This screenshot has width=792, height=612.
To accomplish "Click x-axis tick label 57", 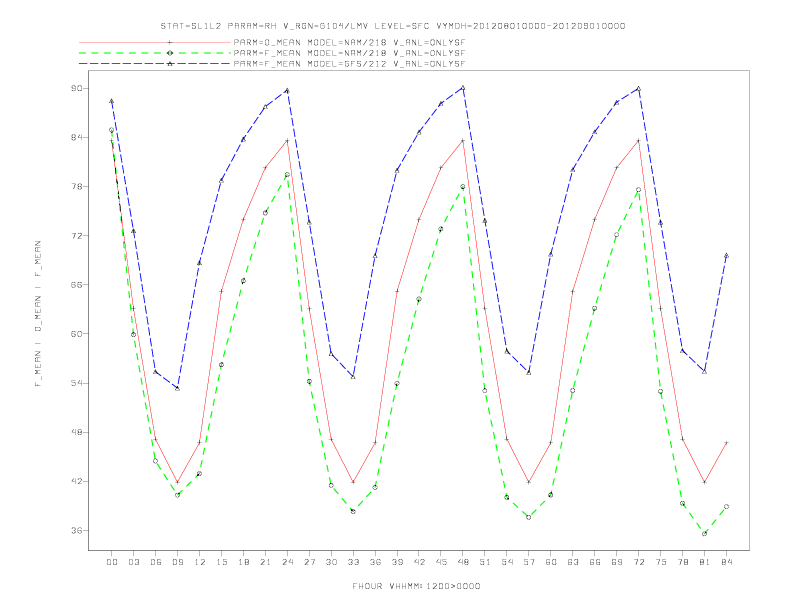I will tap(529, 562).
